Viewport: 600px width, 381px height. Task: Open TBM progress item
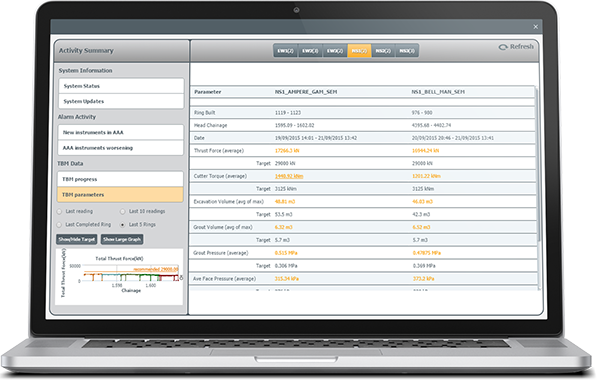click(x=121, y=179)
